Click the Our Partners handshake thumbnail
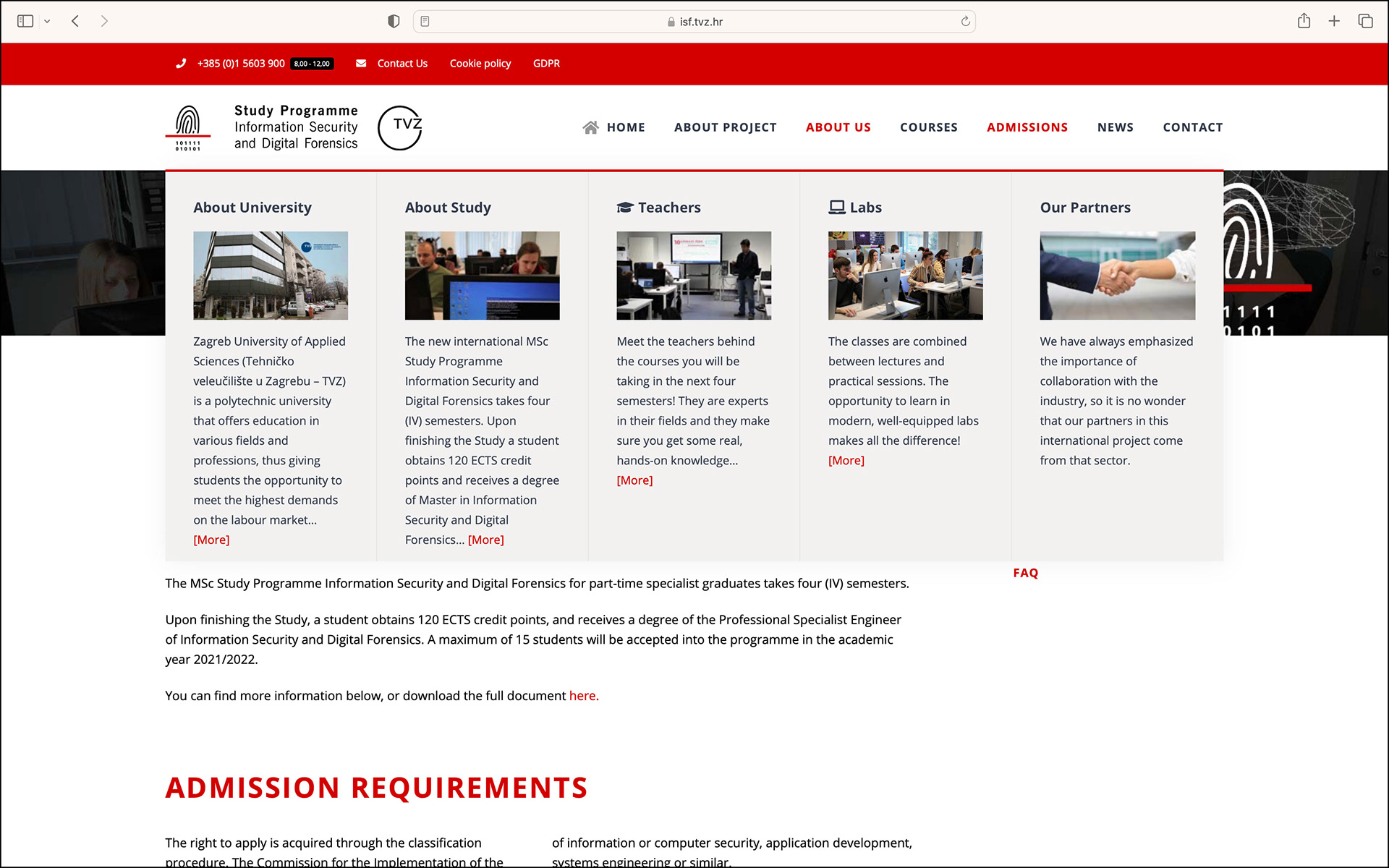Screen dimensions: 1389x868 (1117, 276)
